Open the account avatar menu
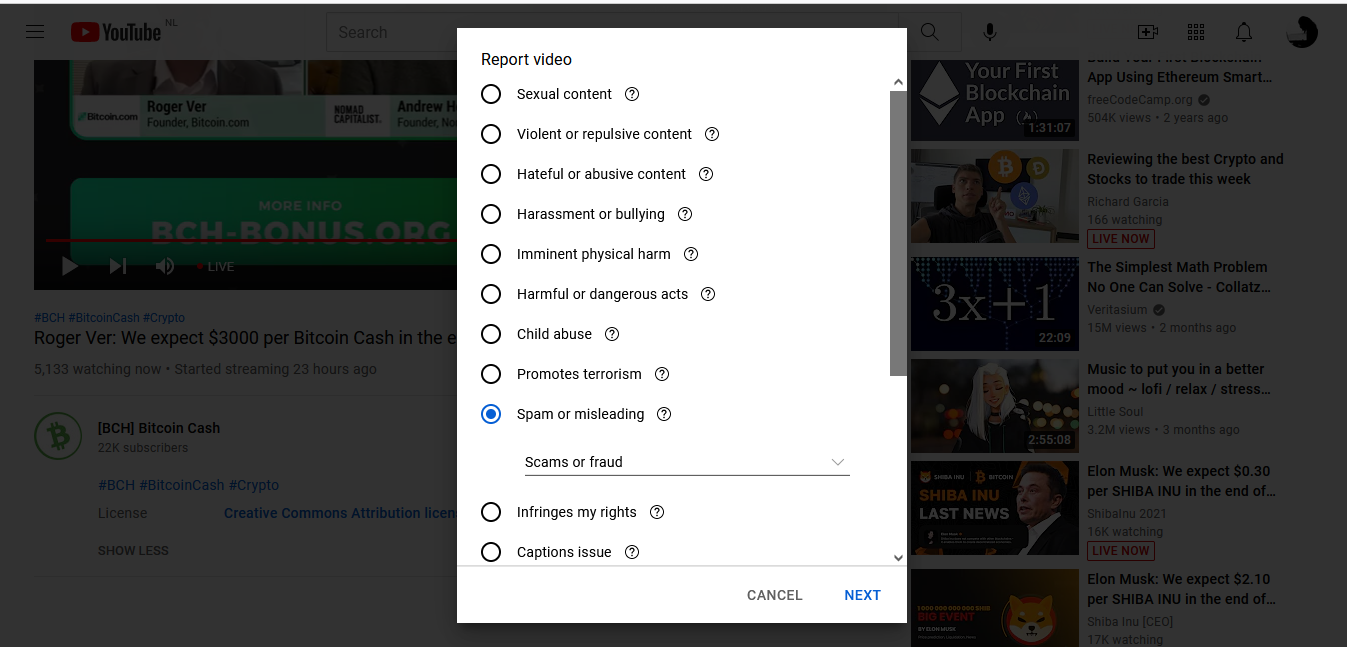1347x647 pixels. [1302, 32]
